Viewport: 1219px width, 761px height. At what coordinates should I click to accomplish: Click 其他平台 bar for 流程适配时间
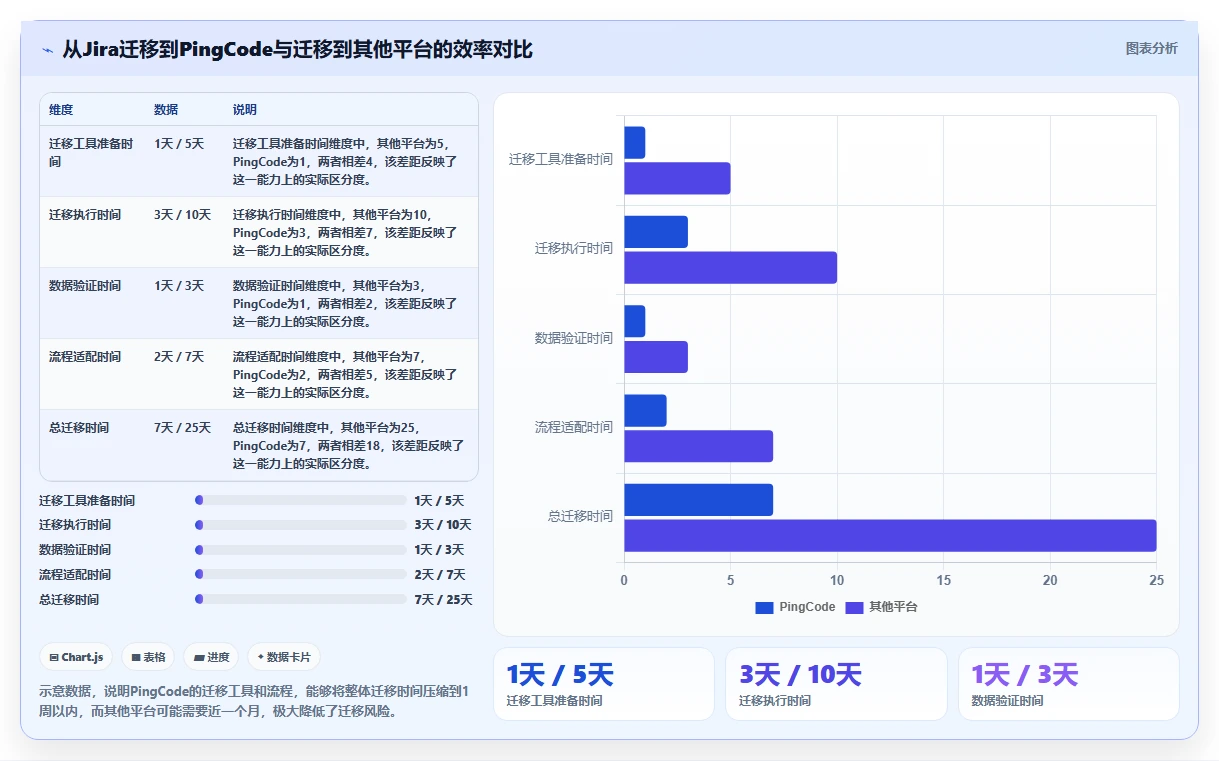pos(698,446)
